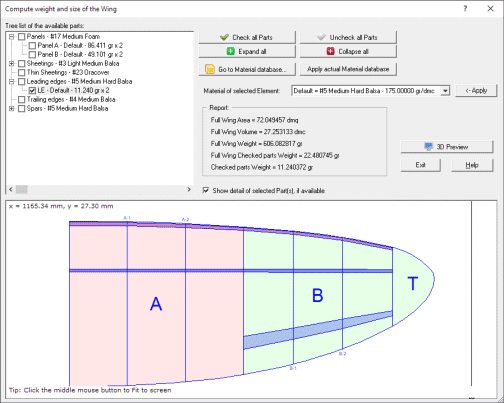Click the Apply actual Material database button

coord(348,69)
